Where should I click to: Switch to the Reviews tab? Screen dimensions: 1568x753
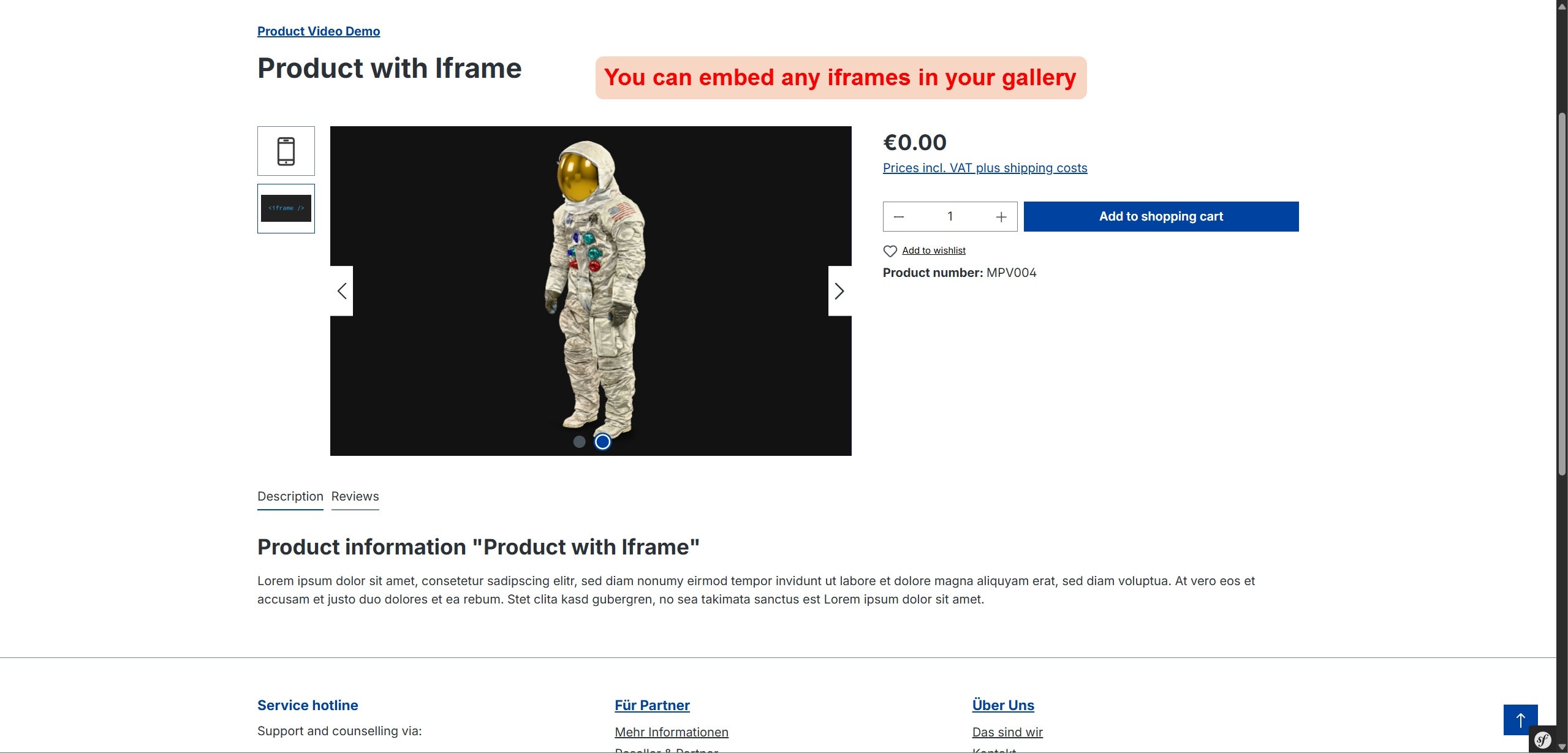(x=355, y=496)
